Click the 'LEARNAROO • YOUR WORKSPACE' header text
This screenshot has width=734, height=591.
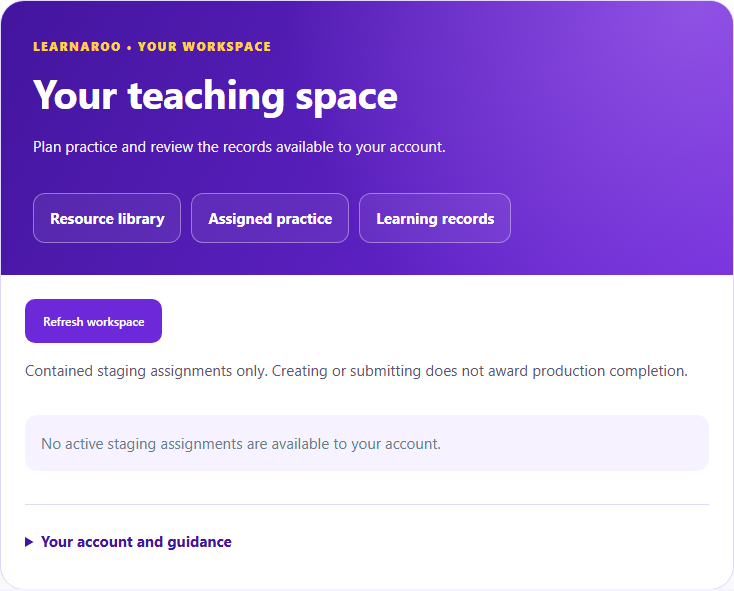[x=152, y=46]
